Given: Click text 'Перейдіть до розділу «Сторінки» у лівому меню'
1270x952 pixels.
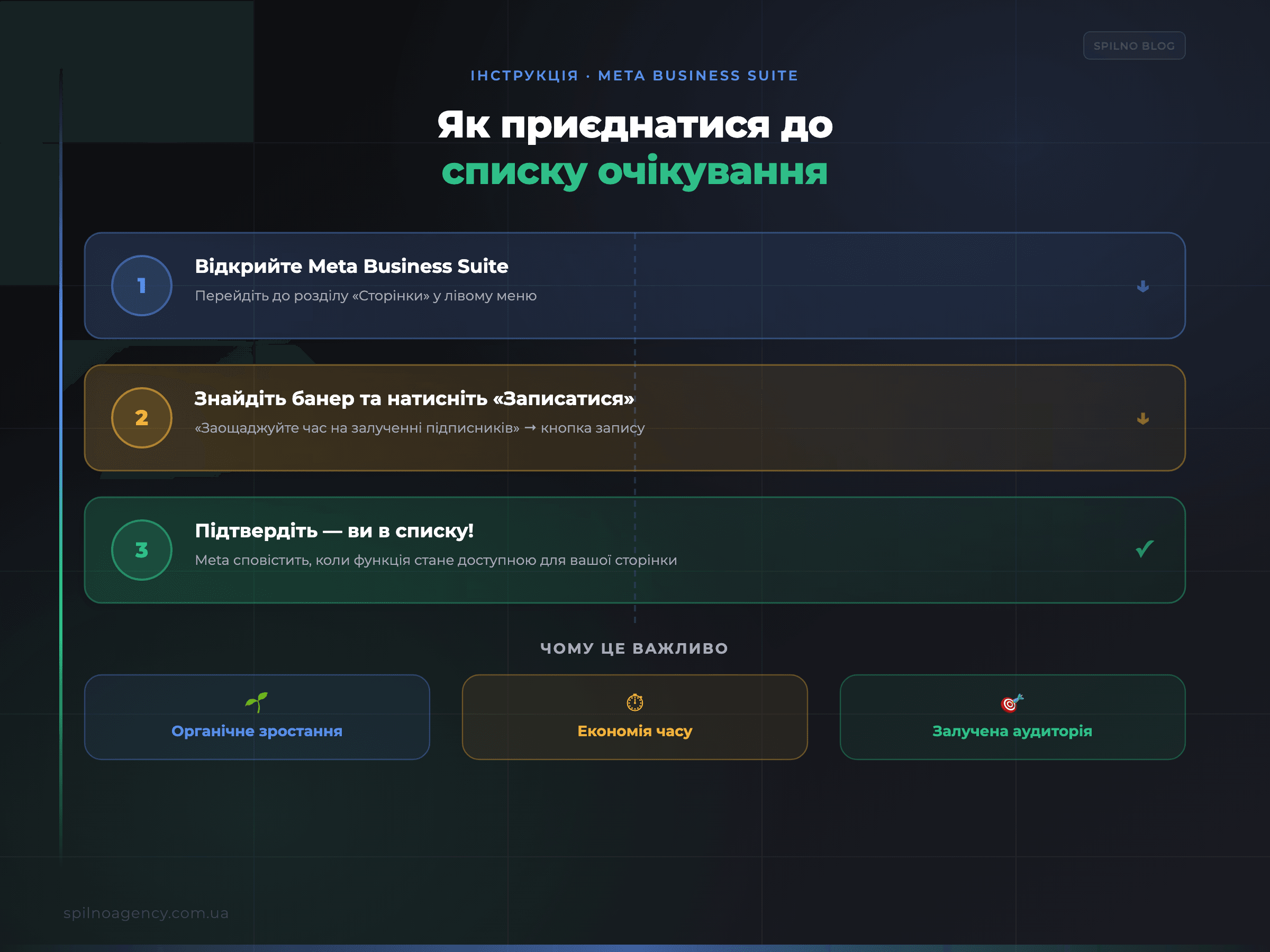Looking at the screenshot, I should [366, 296].
